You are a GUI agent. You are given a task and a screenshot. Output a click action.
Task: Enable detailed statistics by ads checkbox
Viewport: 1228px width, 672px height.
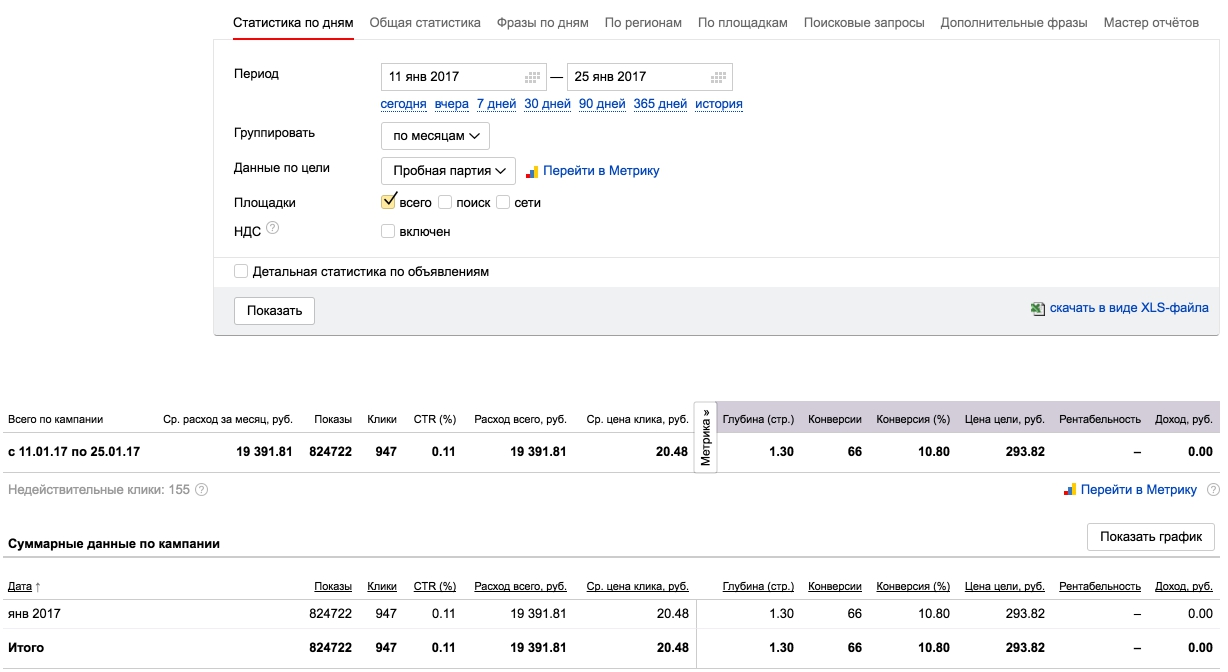[241, 271]
